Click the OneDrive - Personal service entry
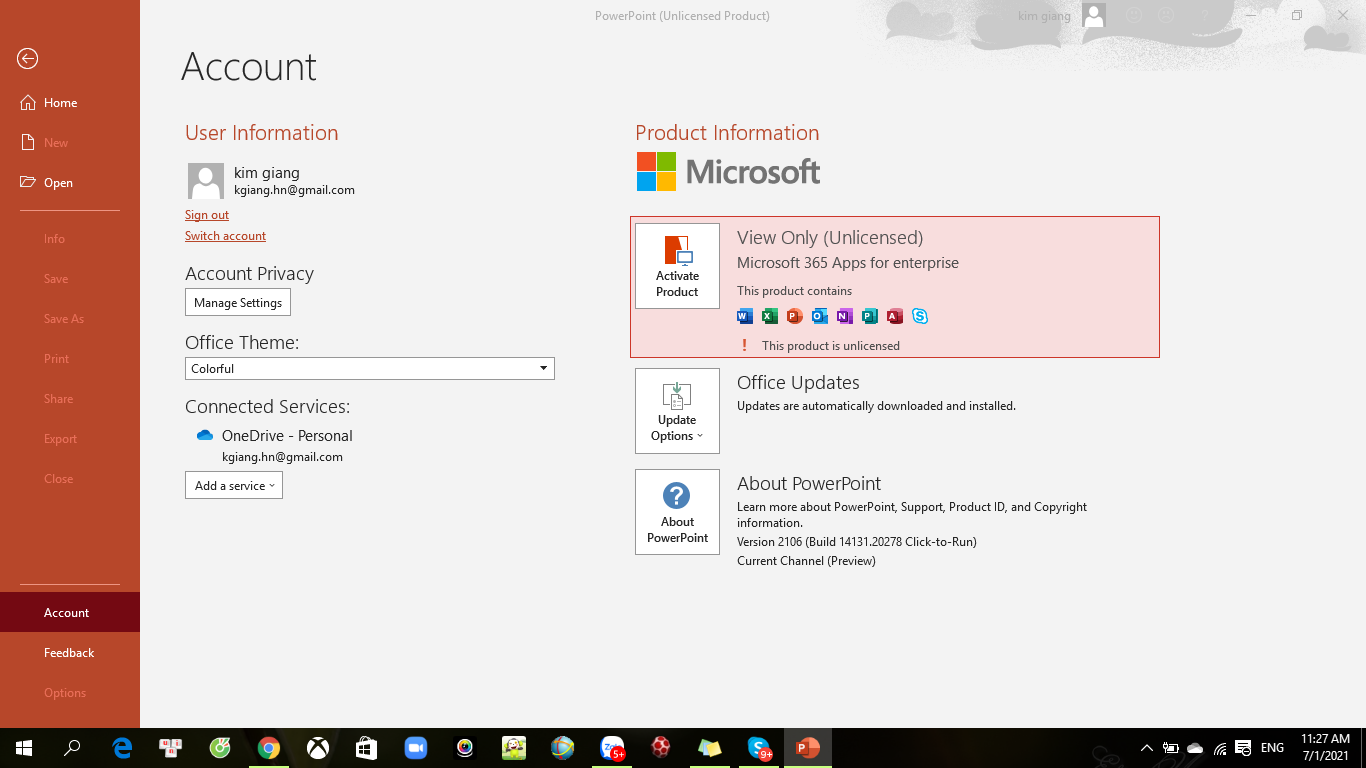This screenshot has width=1366, height=768. (287, 436)
